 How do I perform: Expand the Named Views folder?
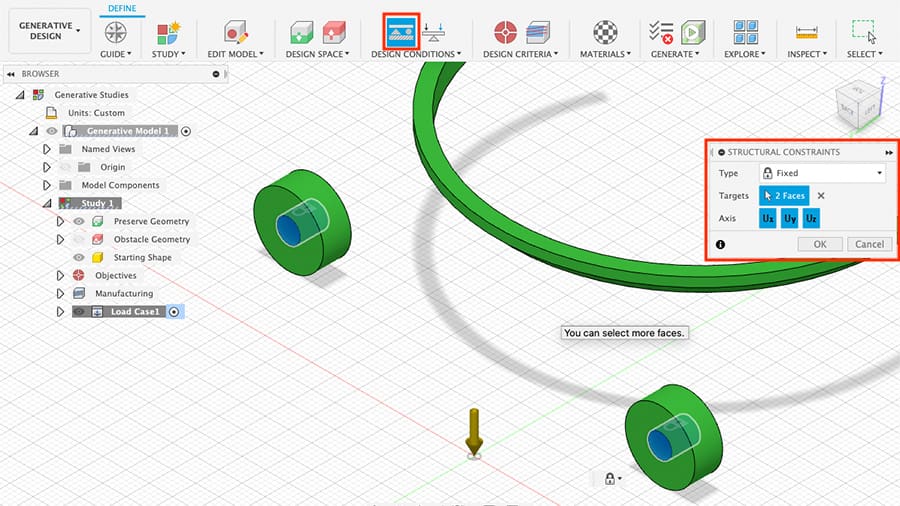47,149
